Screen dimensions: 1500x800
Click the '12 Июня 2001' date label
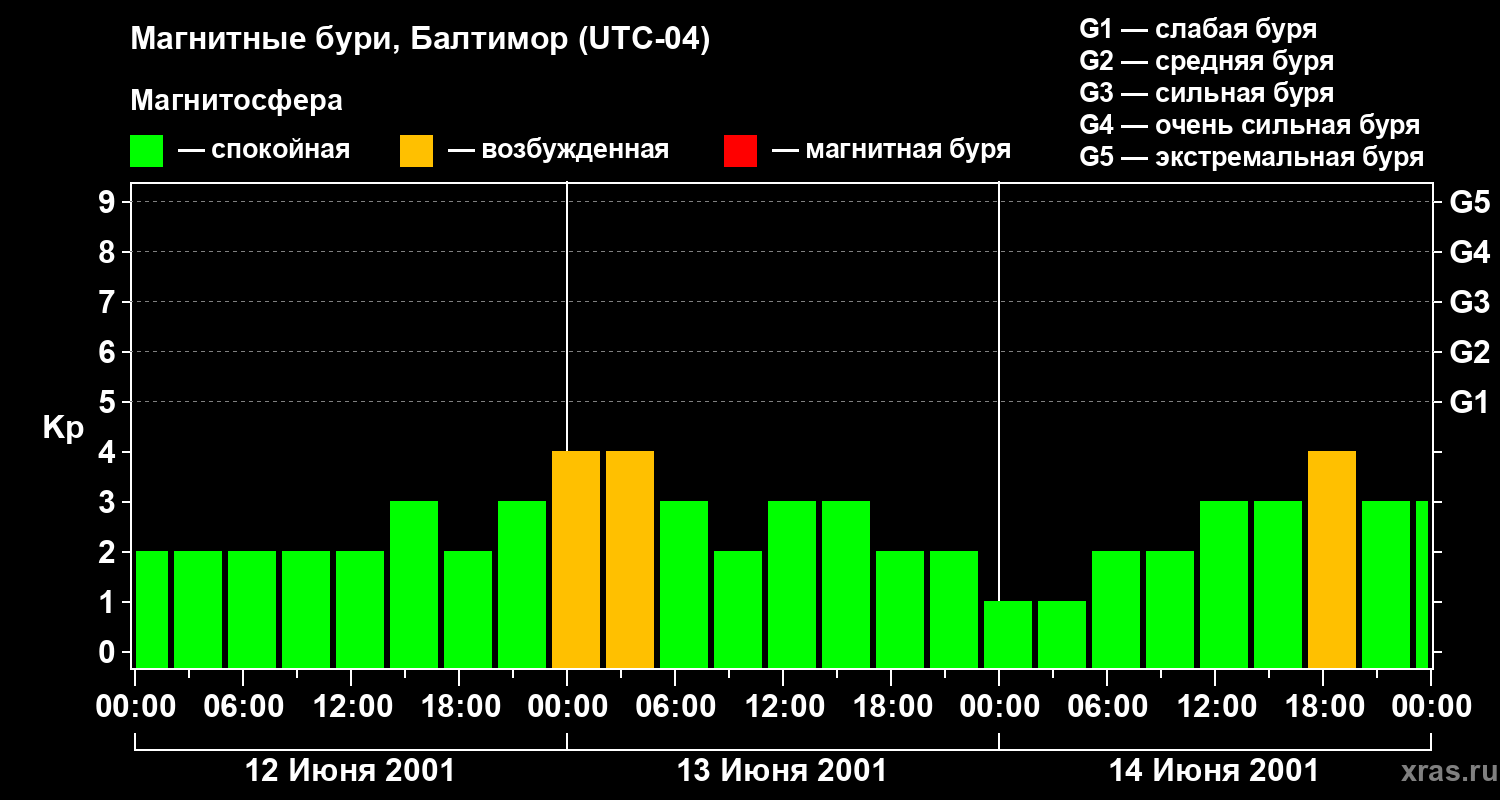(x=350, y=771)
